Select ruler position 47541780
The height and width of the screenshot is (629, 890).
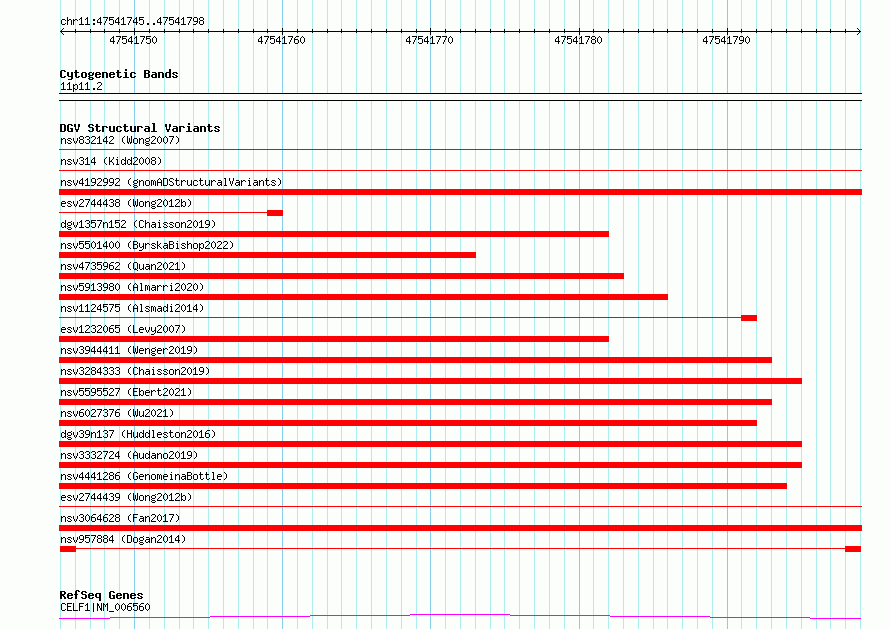click(x=578, y=40)
